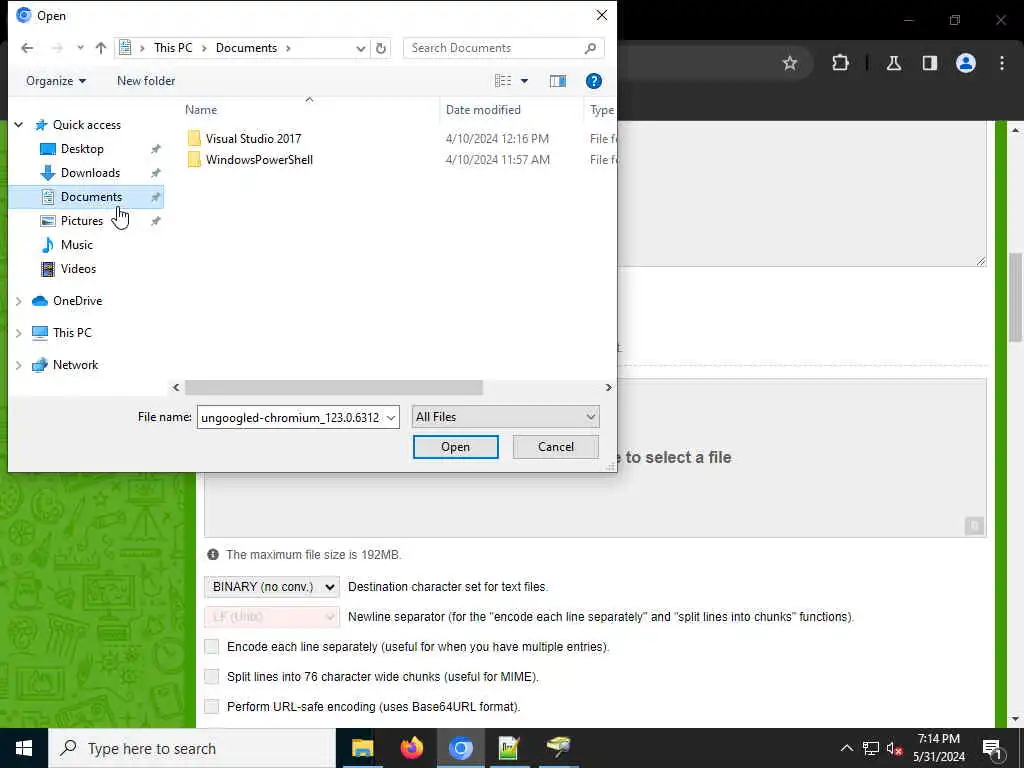Collapse the Quick access tree

point(19,125)
